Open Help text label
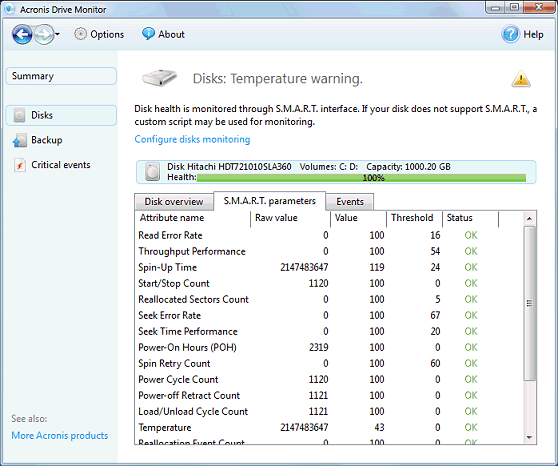 coord(533,35)
